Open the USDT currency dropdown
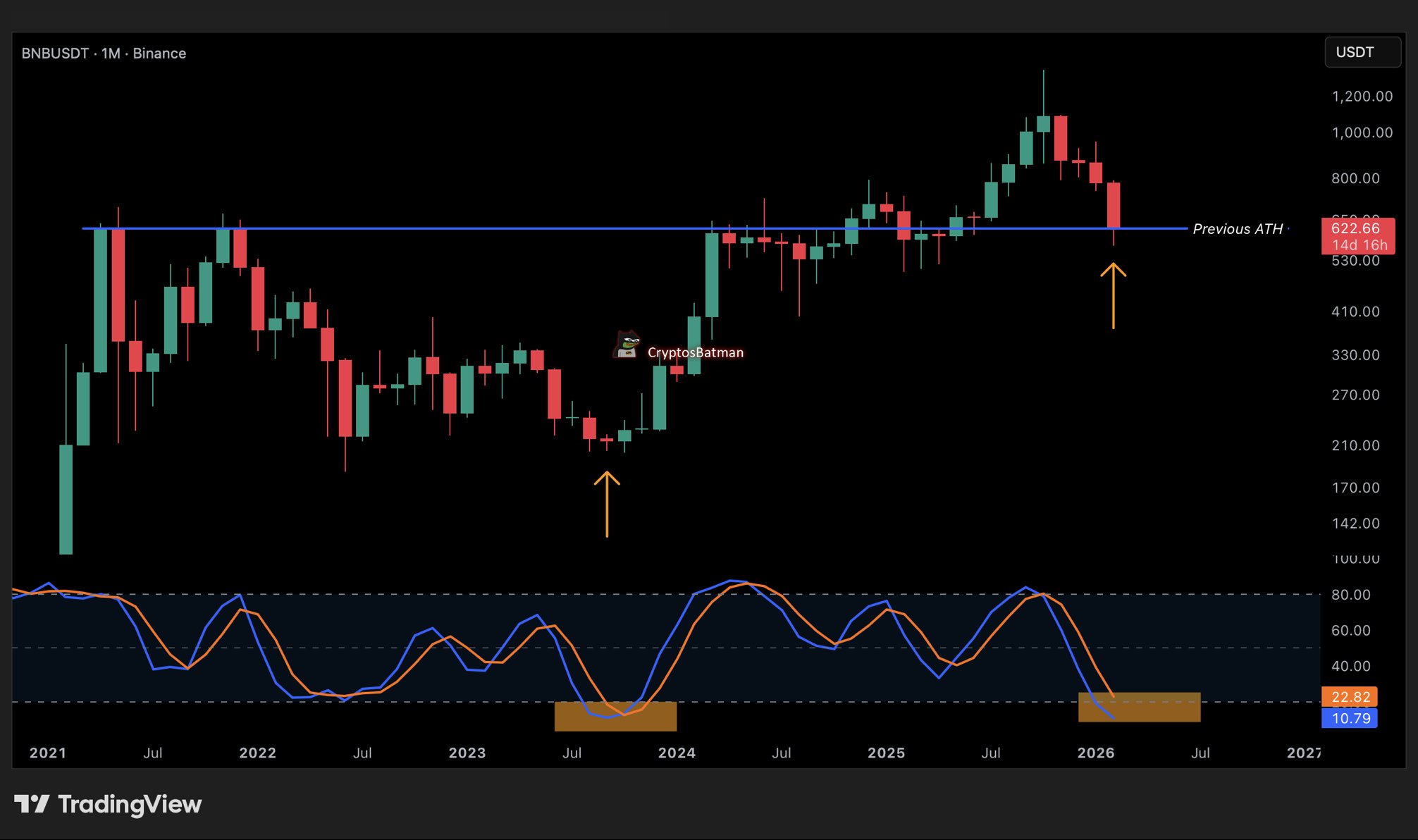Image resolution: width=1418 pixels, height=840 pixels. [1362, 53]
